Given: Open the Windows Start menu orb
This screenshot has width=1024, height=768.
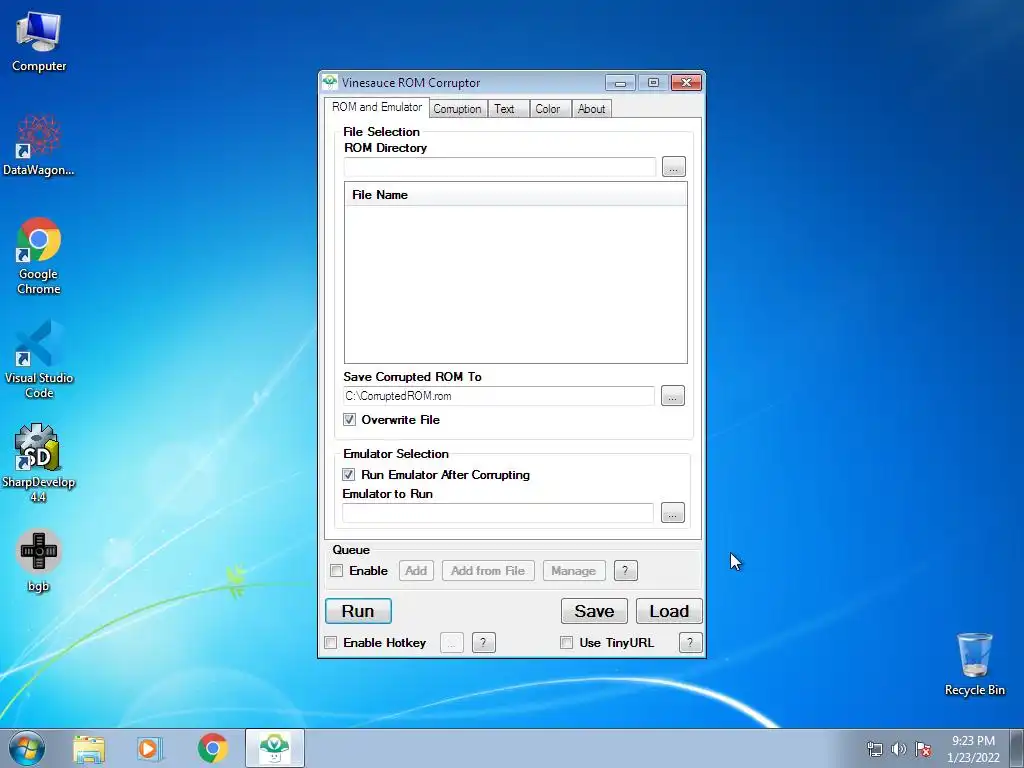Looking at the screenshot, I should click(27, 748).
